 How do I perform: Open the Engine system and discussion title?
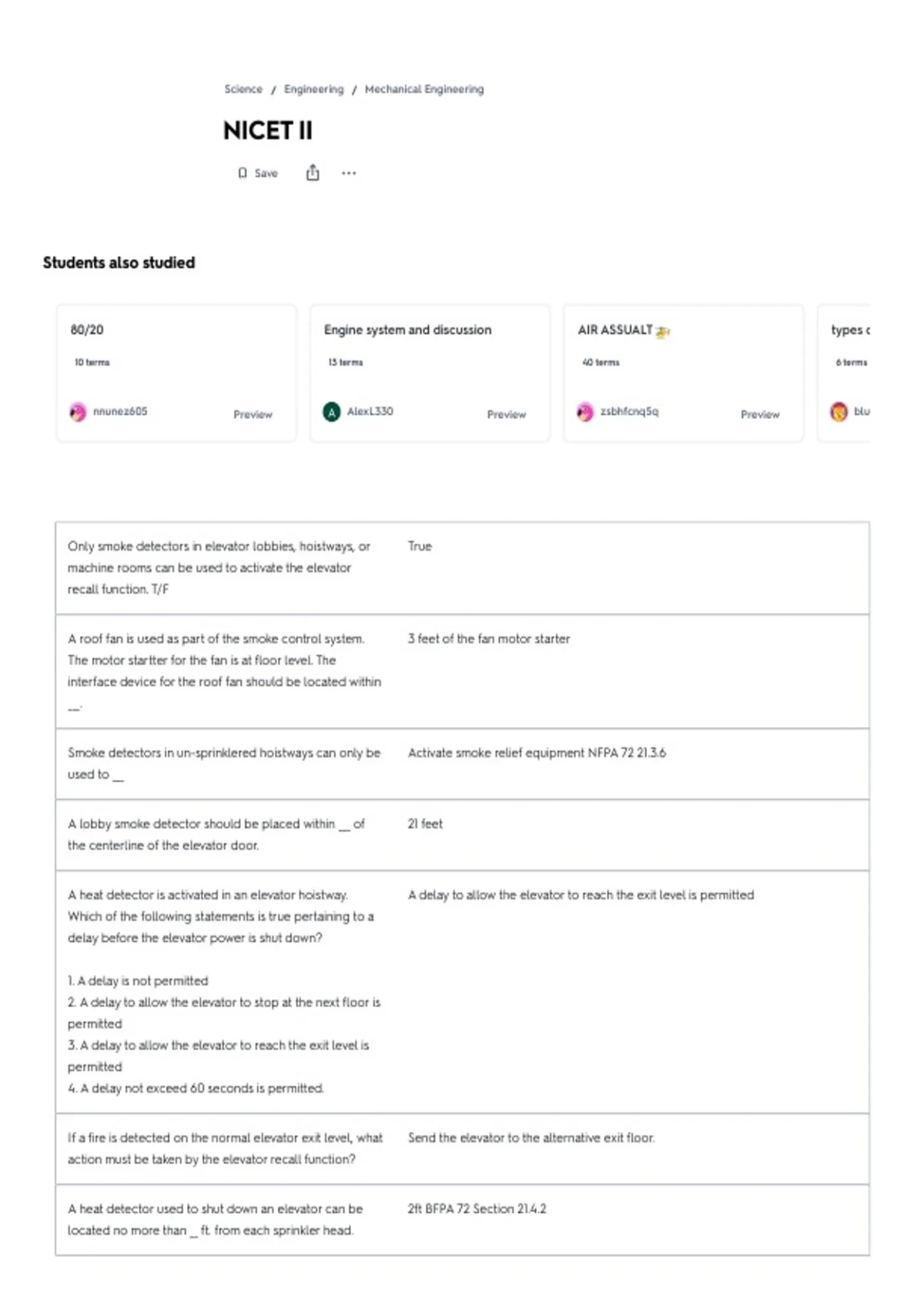(x=407, y=330)
